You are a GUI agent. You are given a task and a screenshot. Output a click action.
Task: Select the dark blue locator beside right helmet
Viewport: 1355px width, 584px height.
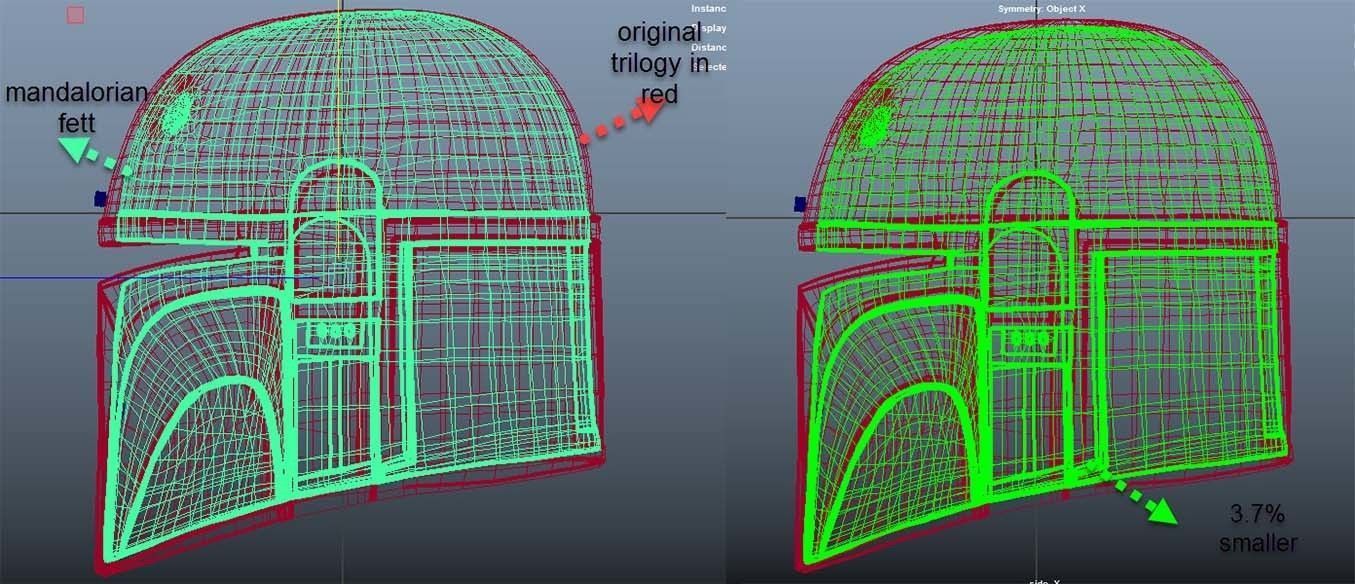point(799,204)
